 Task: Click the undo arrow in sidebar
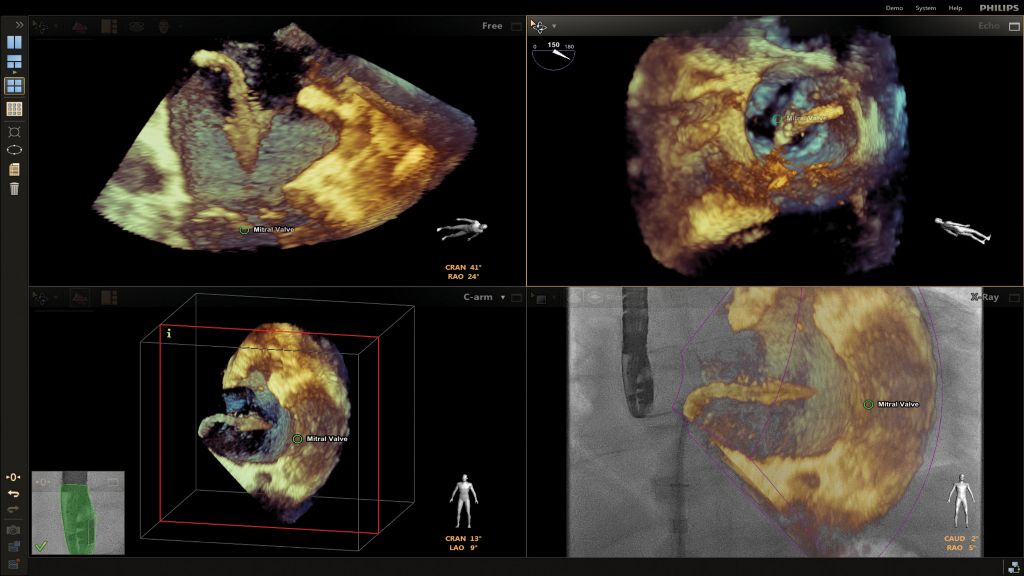click(13, 494)
